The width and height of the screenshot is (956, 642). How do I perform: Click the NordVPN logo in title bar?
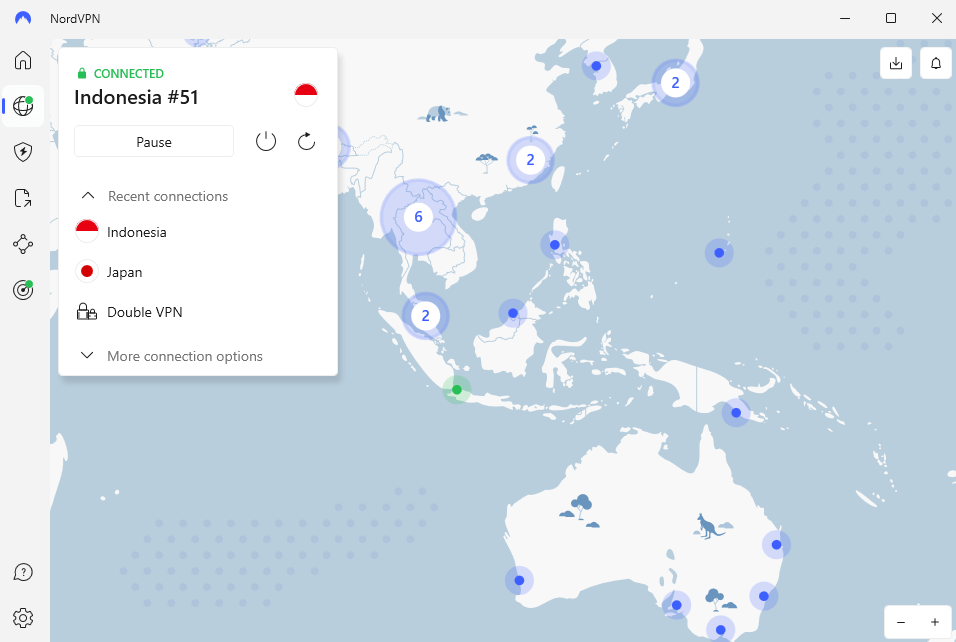(x=23, y=18)
